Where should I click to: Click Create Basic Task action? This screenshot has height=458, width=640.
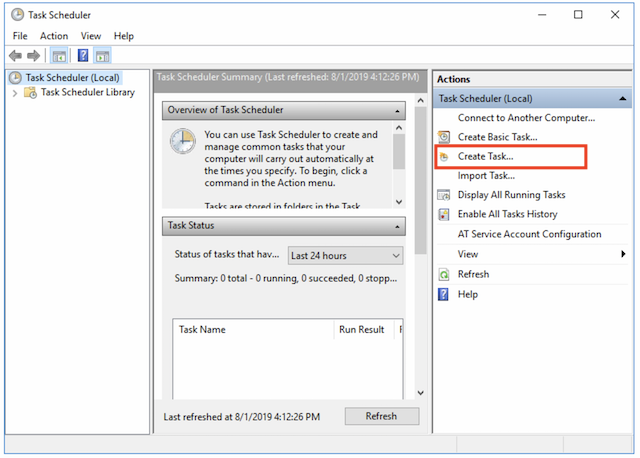(498, 137)
